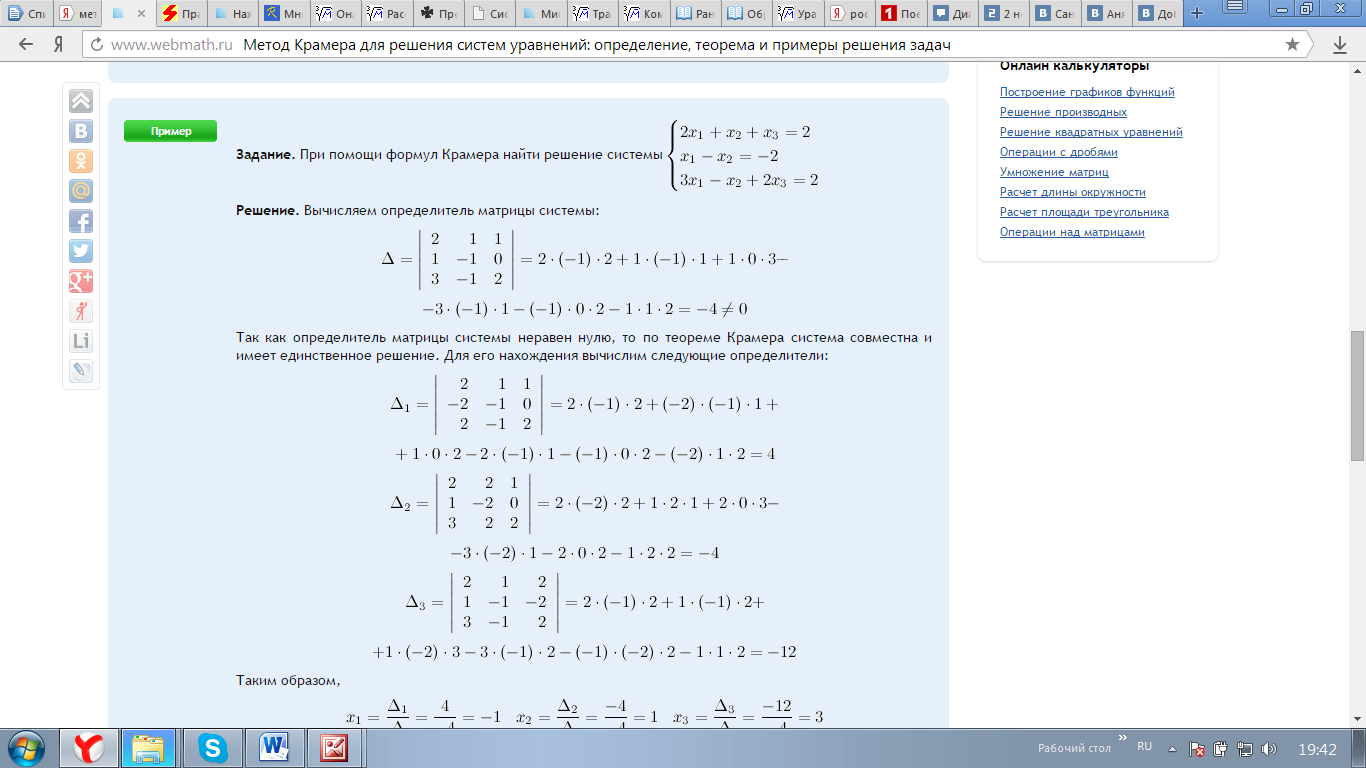The height and width of the screenshot is (768, 1366).
Task: Open link Умножение матриц
Action: [x=1054, y=172]
